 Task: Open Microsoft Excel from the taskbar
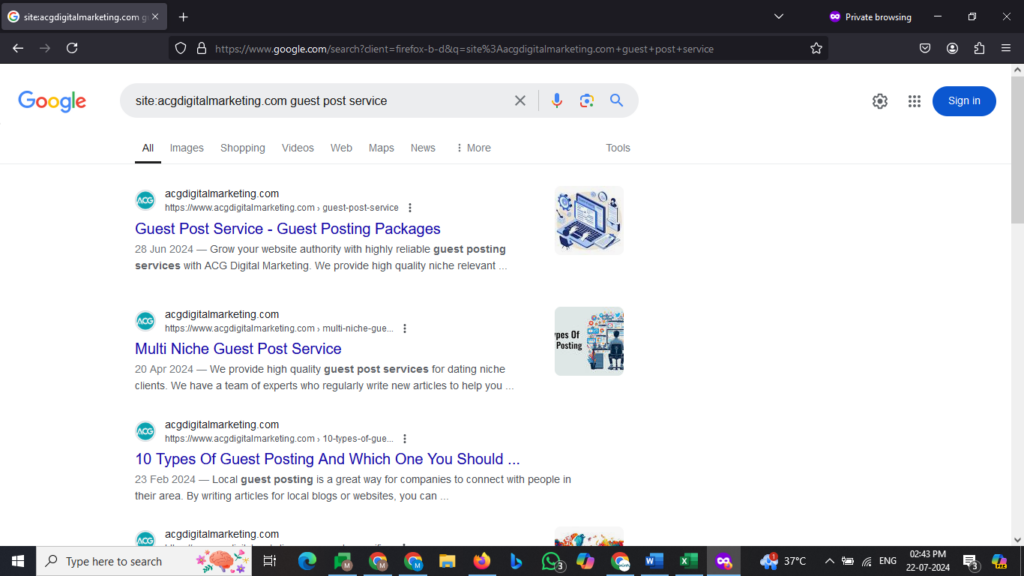tap(688, 561)
